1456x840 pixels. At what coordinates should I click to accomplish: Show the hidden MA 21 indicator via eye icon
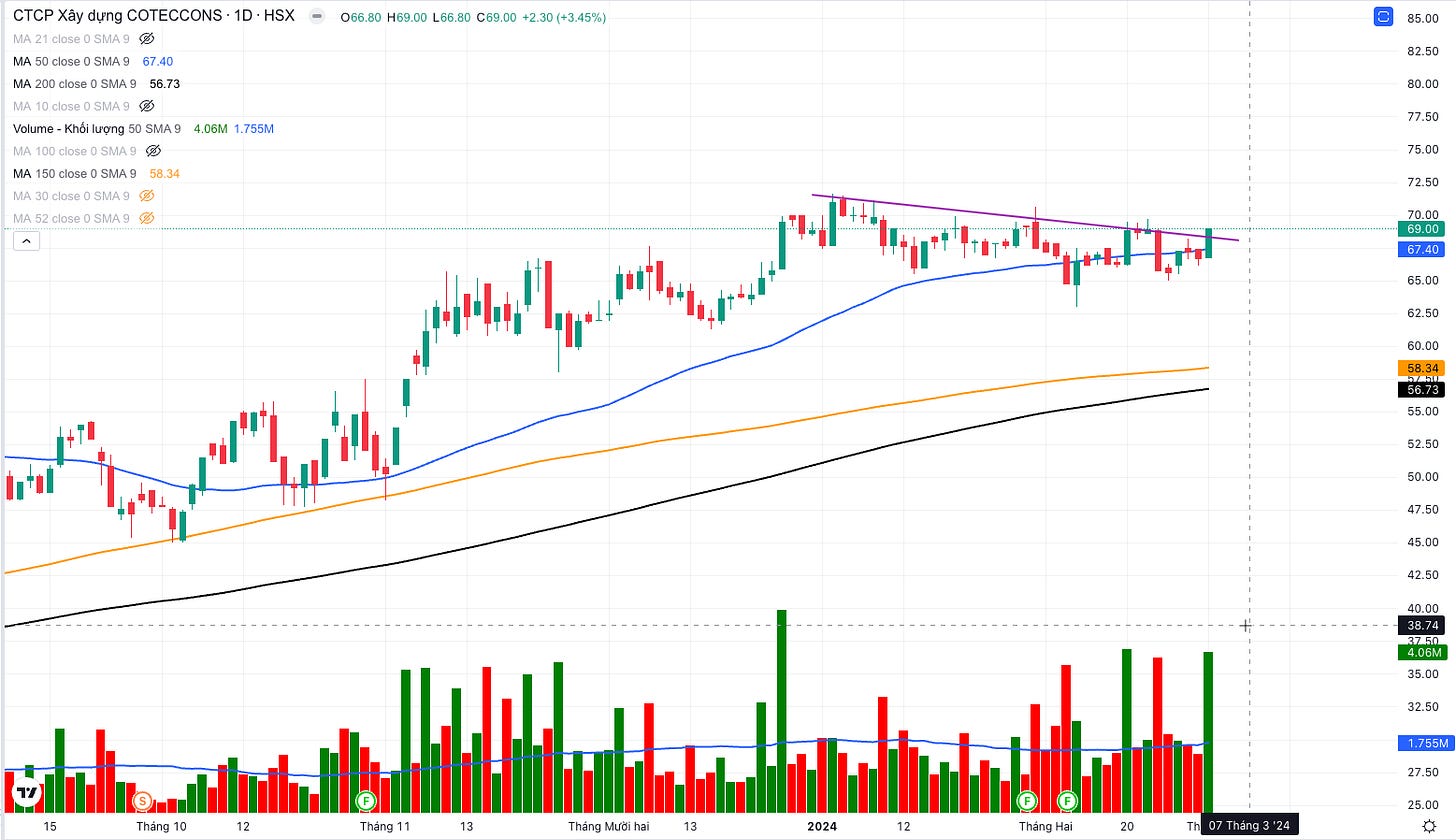[146, 39]
